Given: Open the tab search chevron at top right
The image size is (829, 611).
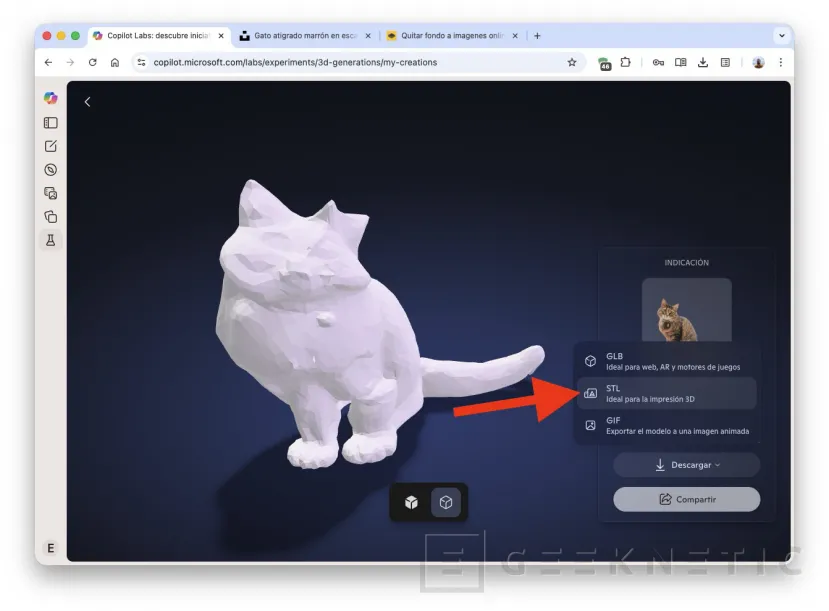Looking at the screenshot, I should pos(781,34).
